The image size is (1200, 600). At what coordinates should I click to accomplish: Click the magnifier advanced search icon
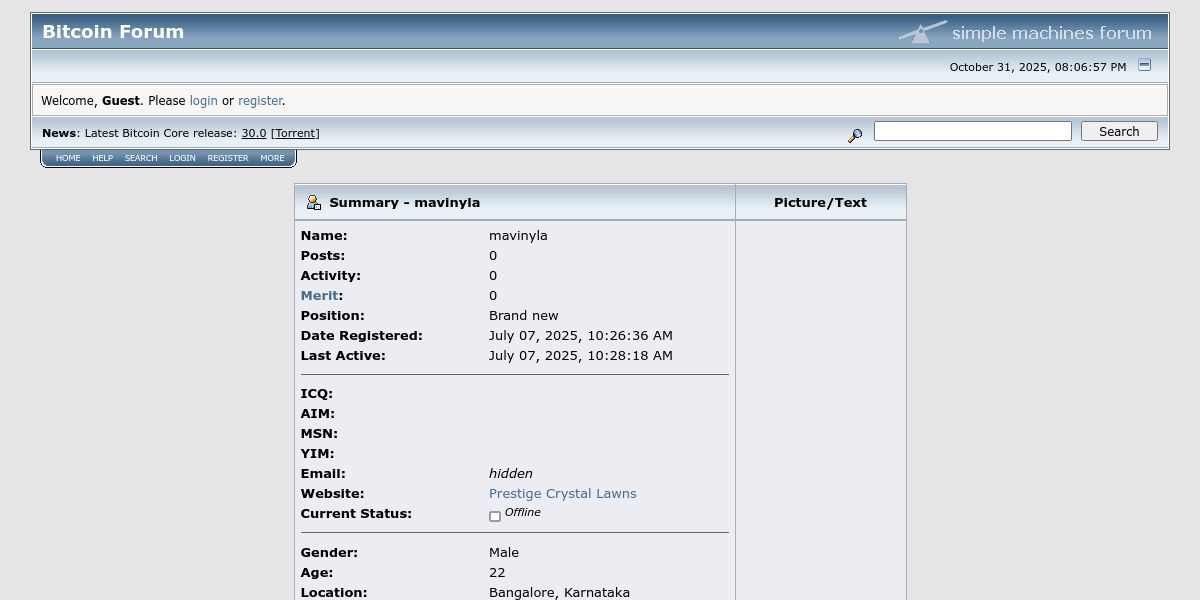[x=855, y=135]
